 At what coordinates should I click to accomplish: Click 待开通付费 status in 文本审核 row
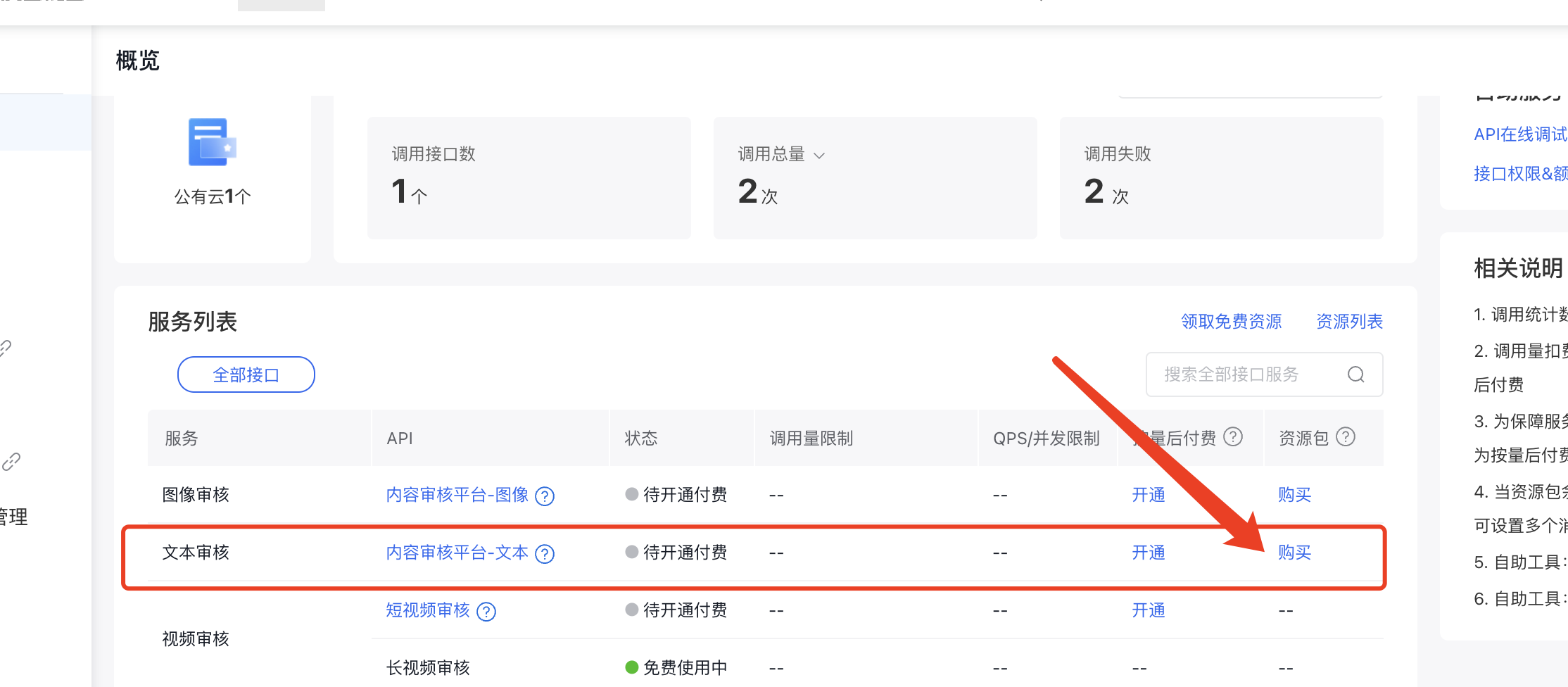click(676, 553)
